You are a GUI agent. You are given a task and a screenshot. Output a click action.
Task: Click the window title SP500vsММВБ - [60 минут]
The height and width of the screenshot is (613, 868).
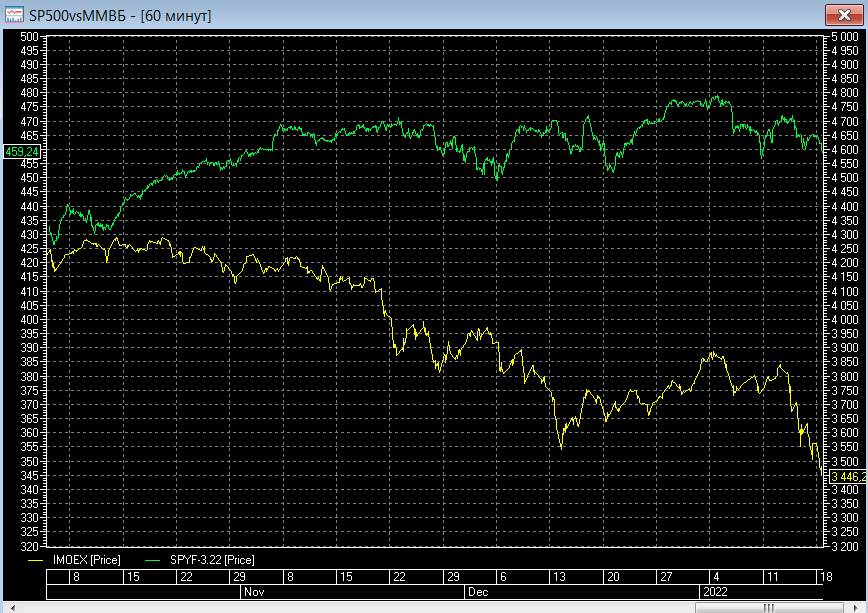coord(120,16)
